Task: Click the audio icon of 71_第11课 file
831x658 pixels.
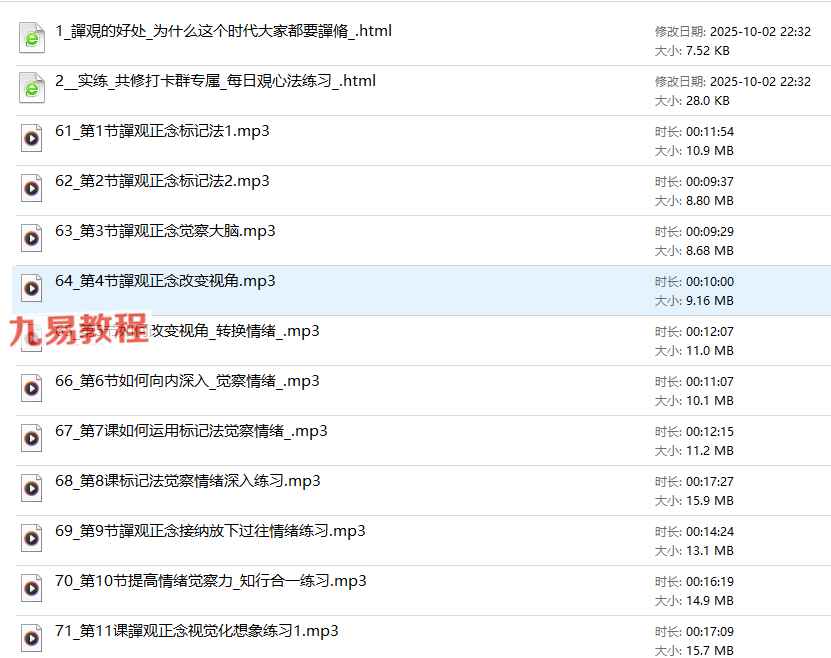Action: (32, 638)
